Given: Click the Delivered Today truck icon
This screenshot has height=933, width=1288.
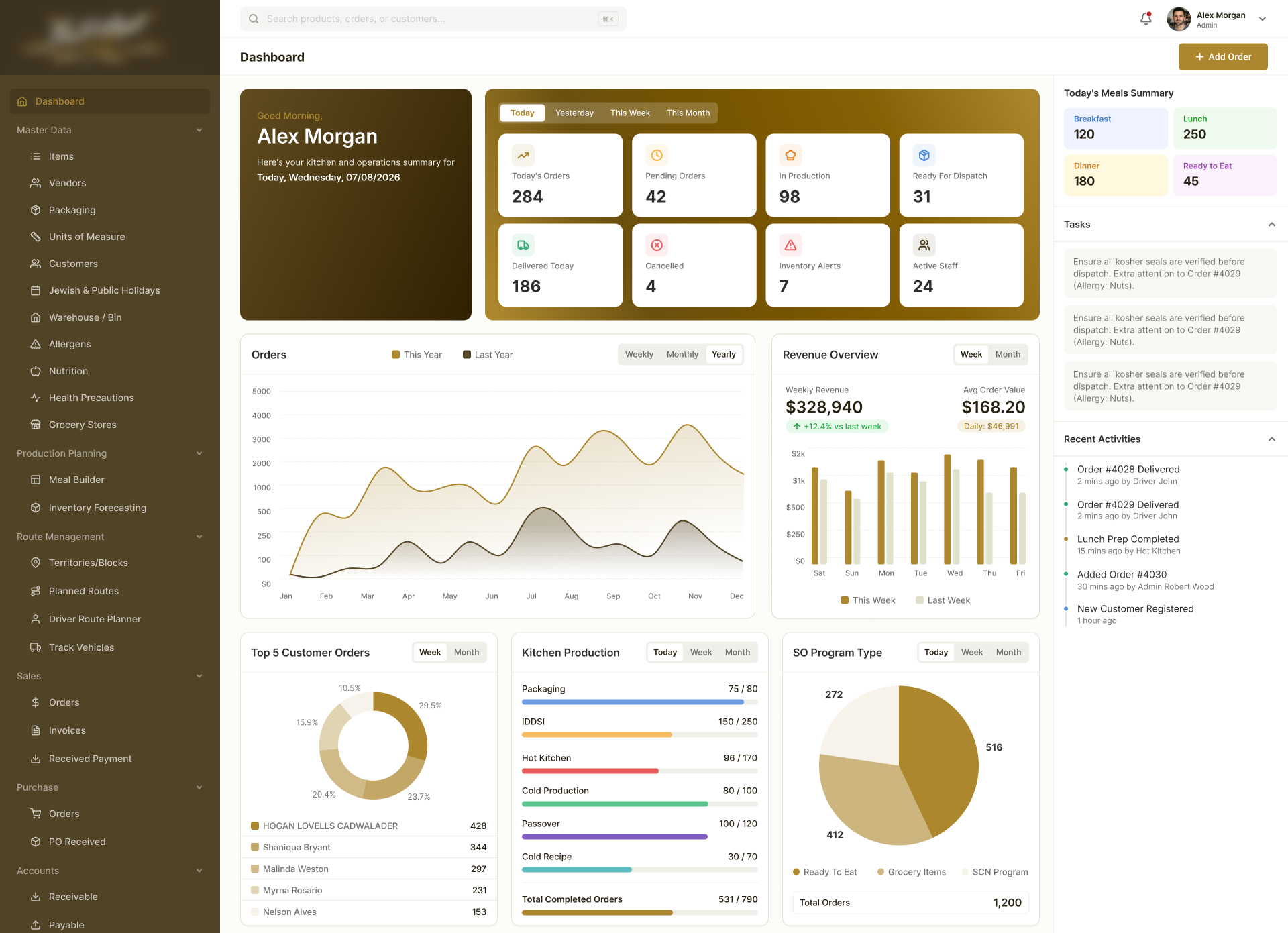Looking at the screenshot, I should 523,245.
